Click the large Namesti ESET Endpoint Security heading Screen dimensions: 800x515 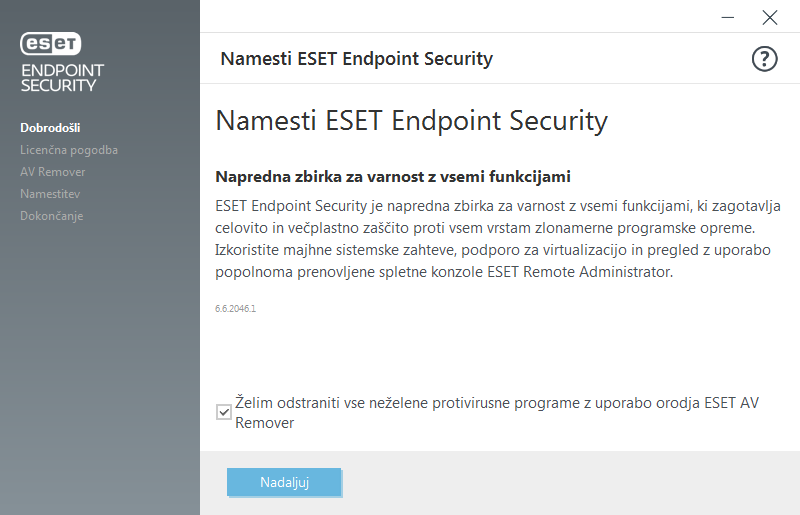pos(411,121)
